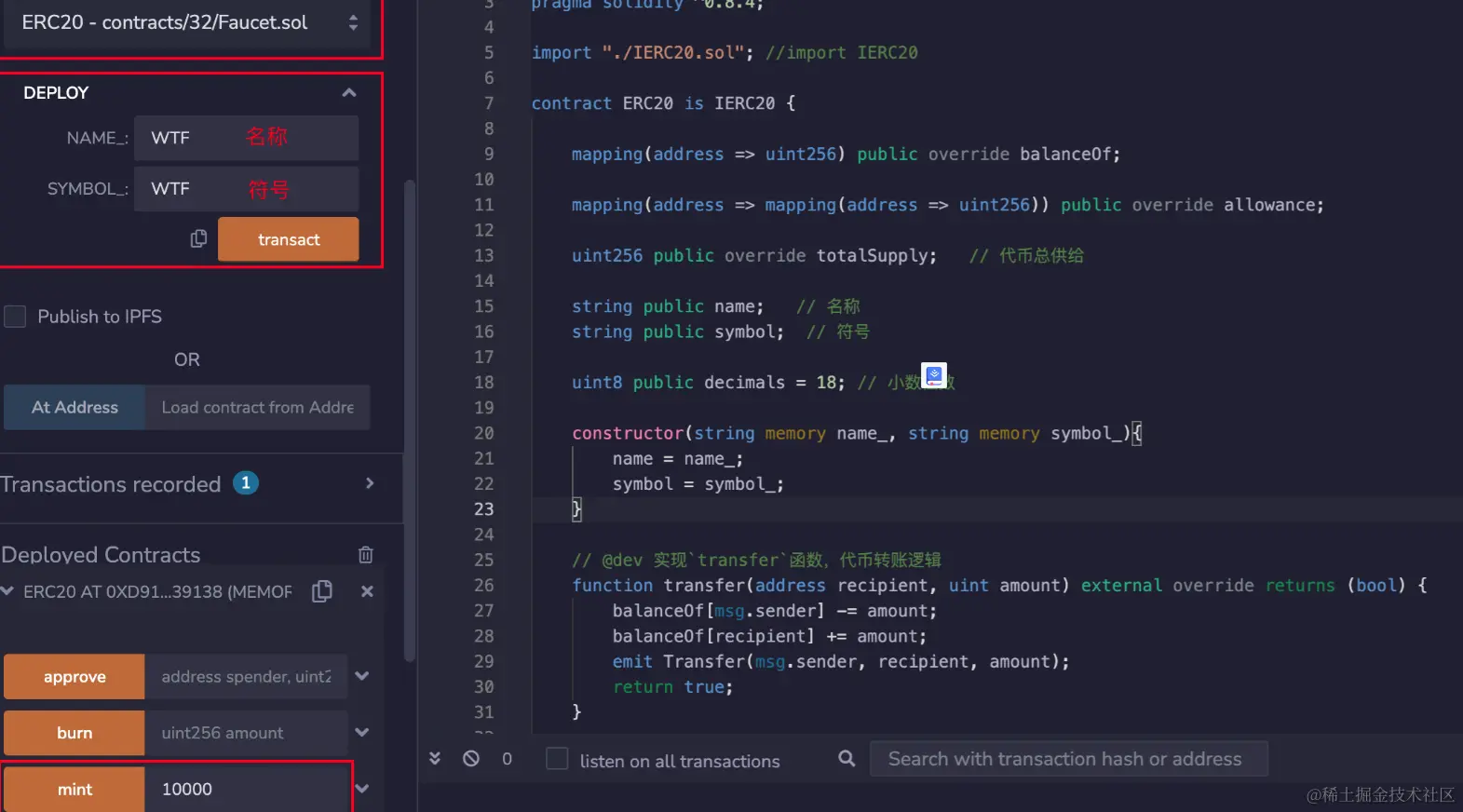
Task: Clear deployed contracts with the trash icon
Action: (x=366, y=555)
